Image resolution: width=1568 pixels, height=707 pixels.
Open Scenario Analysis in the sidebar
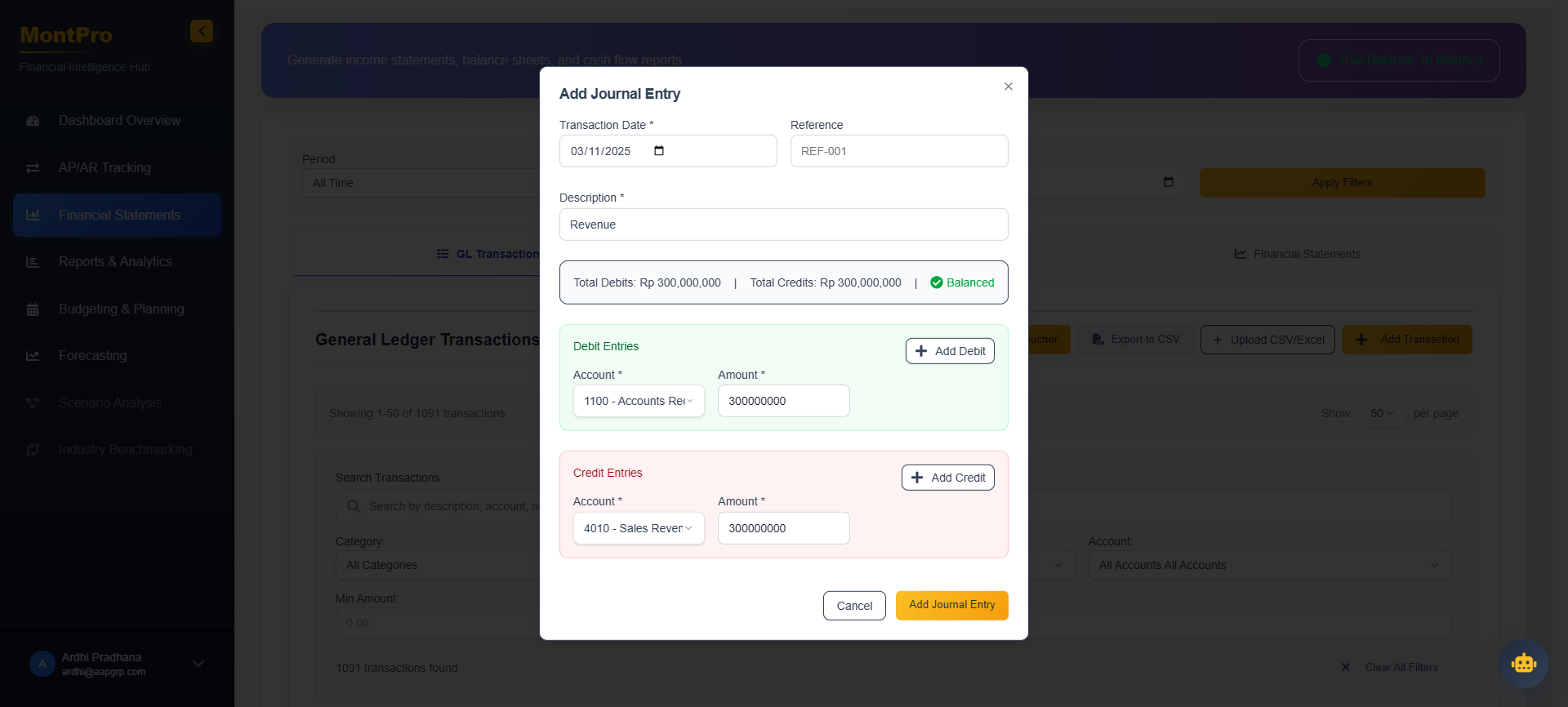click(117, 403)
